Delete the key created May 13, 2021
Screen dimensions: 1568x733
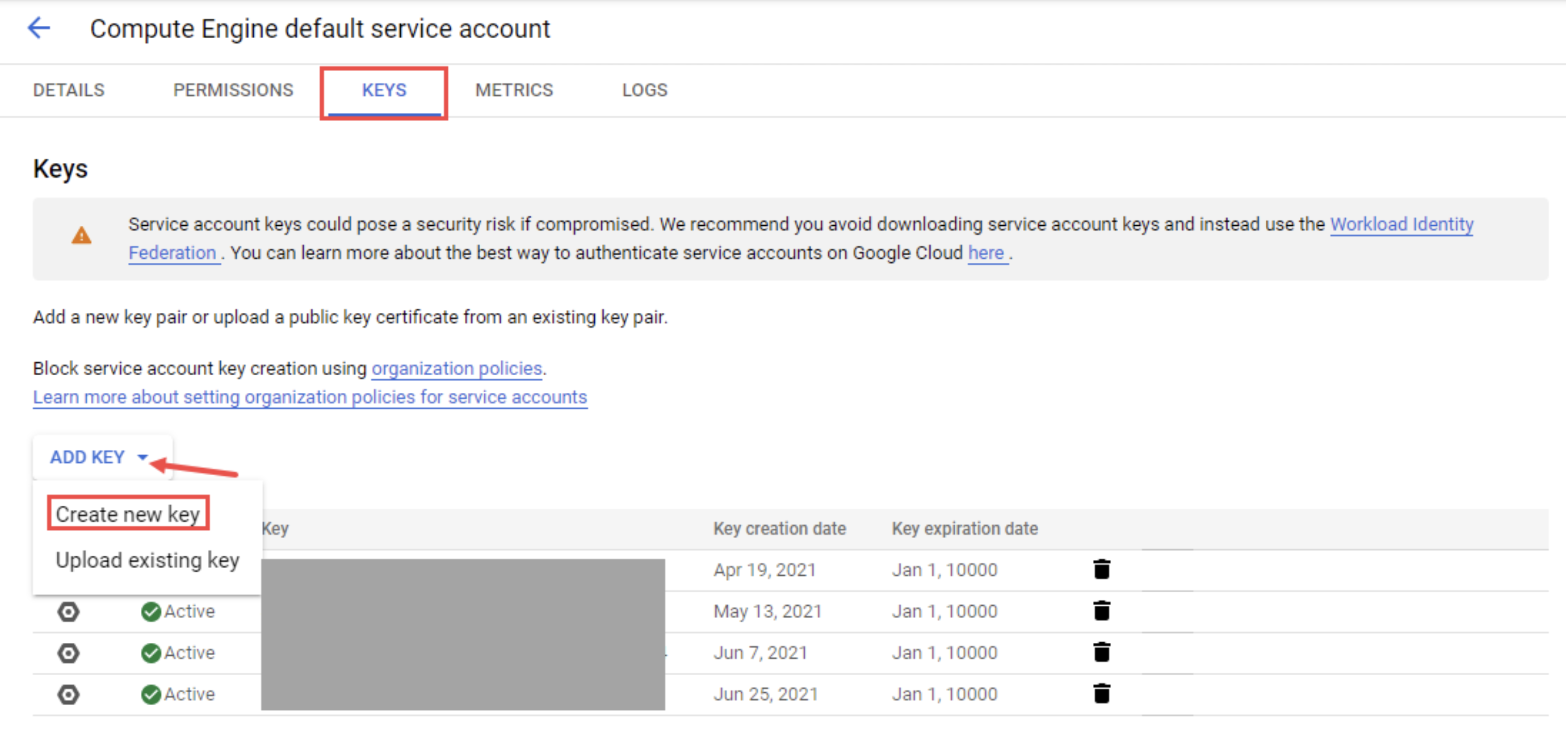(x=1101, y=611)
